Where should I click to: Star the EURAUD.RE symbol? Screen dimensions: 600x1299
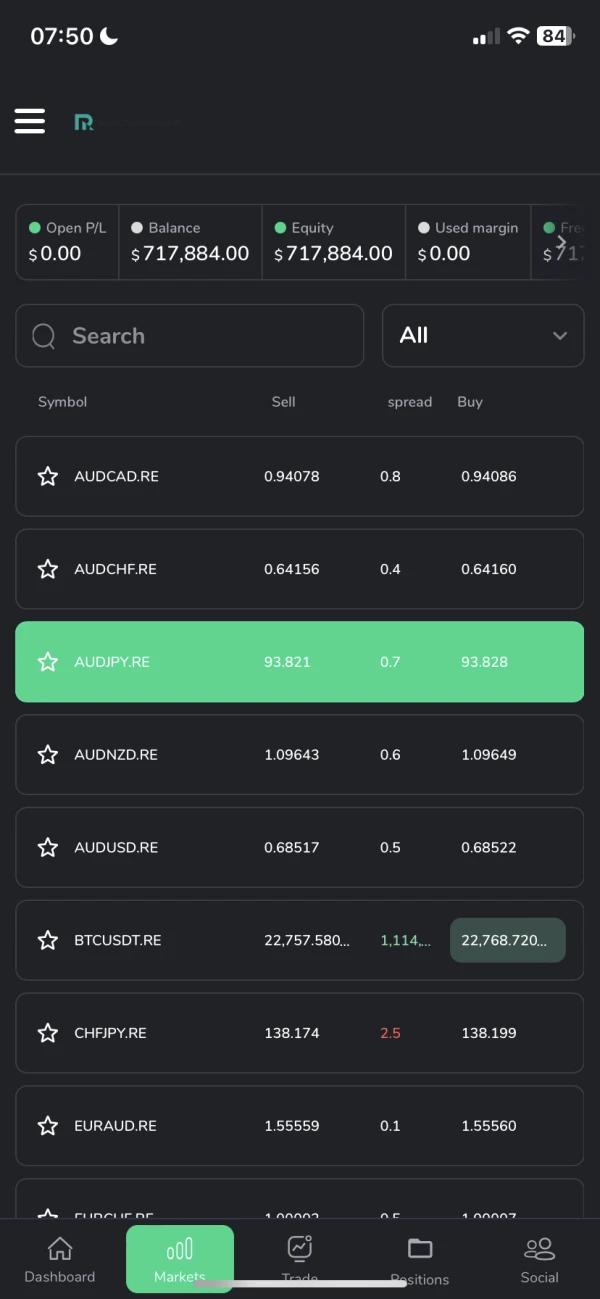pos(47,1126)
